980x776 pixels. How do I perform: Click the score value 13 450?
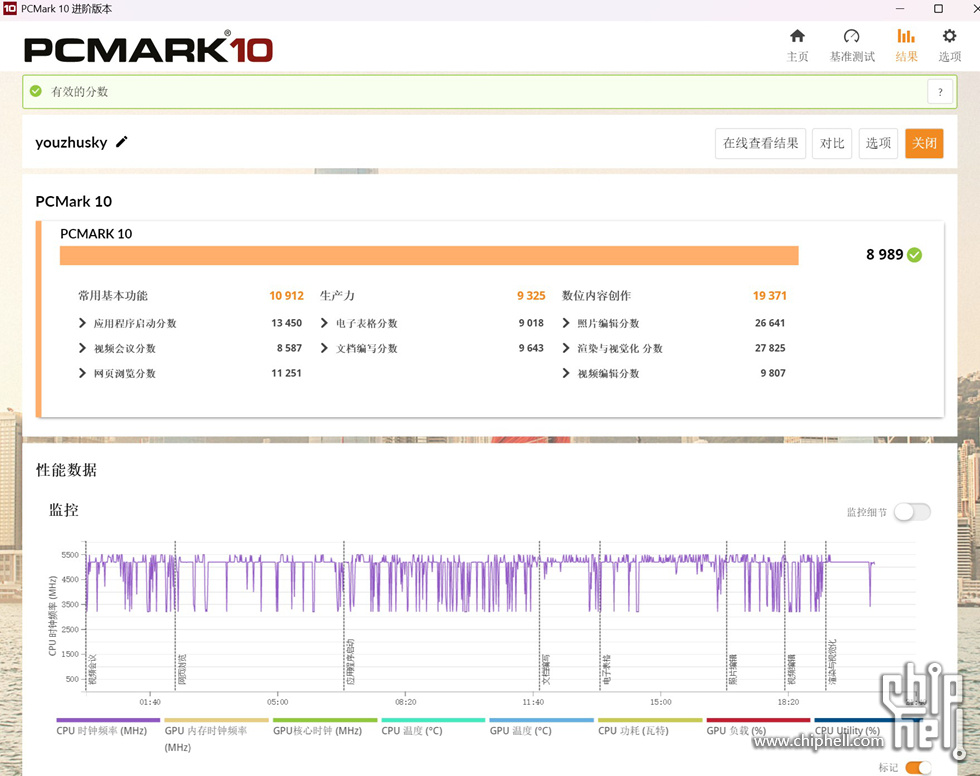286,323
